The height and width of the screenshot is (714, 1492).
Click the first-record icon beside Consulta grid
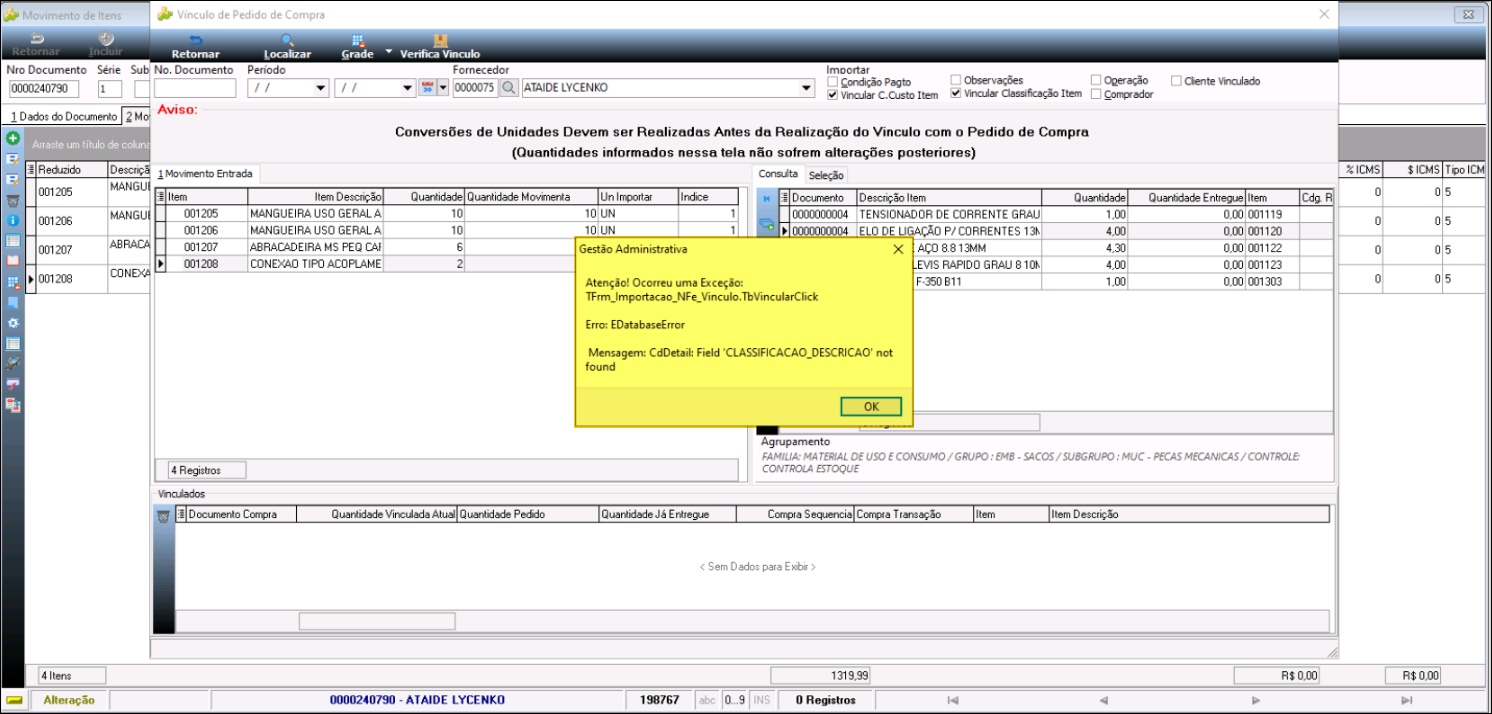766,200
